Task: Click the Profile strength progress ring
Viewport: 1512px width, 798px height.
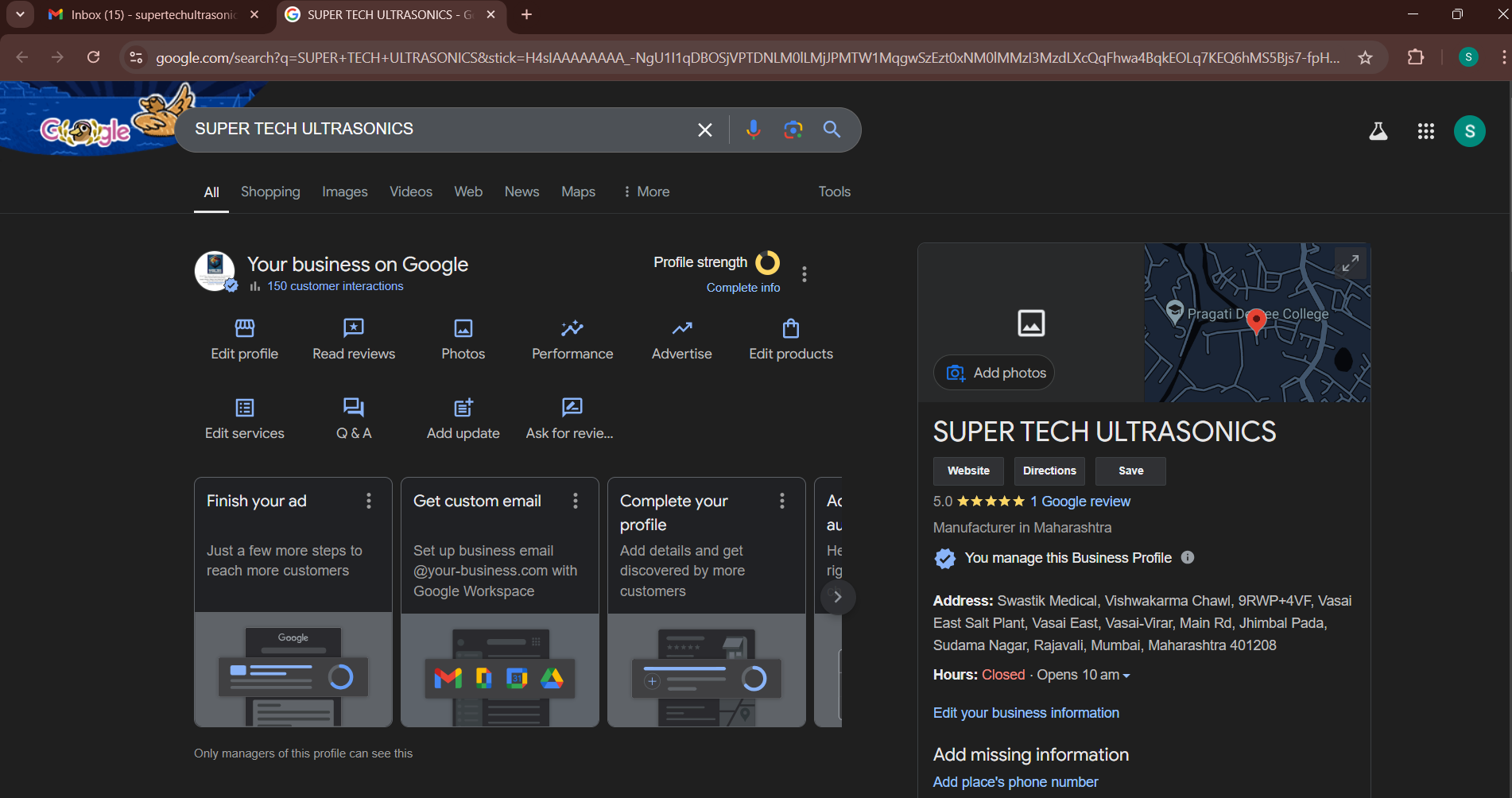Action: point(767,262)
